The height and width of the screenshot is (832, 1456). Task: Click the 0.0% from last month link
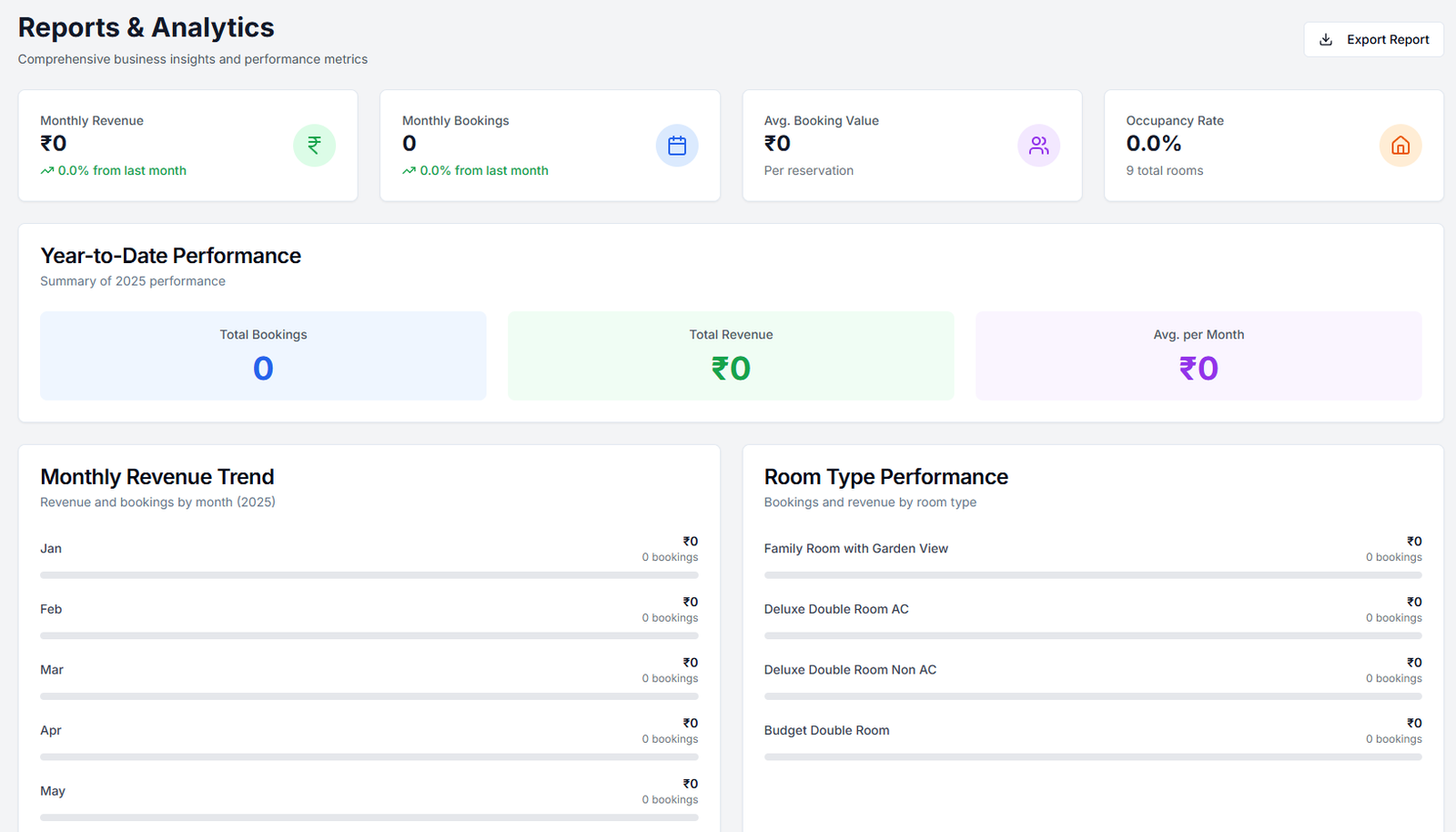121,170
